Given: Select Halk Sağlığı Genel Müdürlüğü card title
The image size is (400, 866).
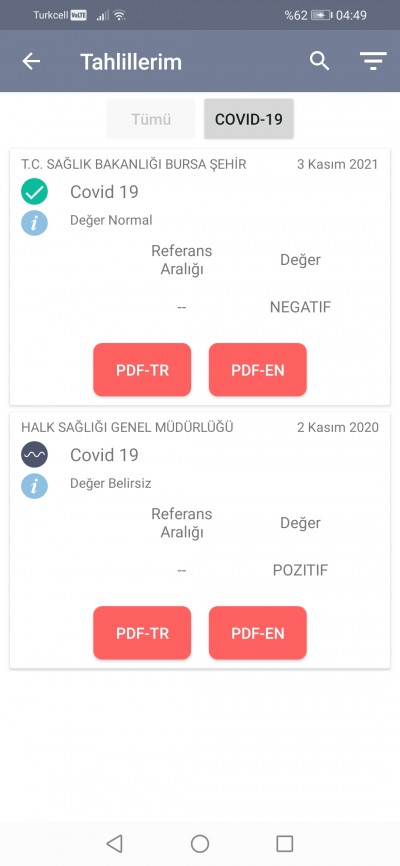Looking at the screenshot, I should click(127, 427).
